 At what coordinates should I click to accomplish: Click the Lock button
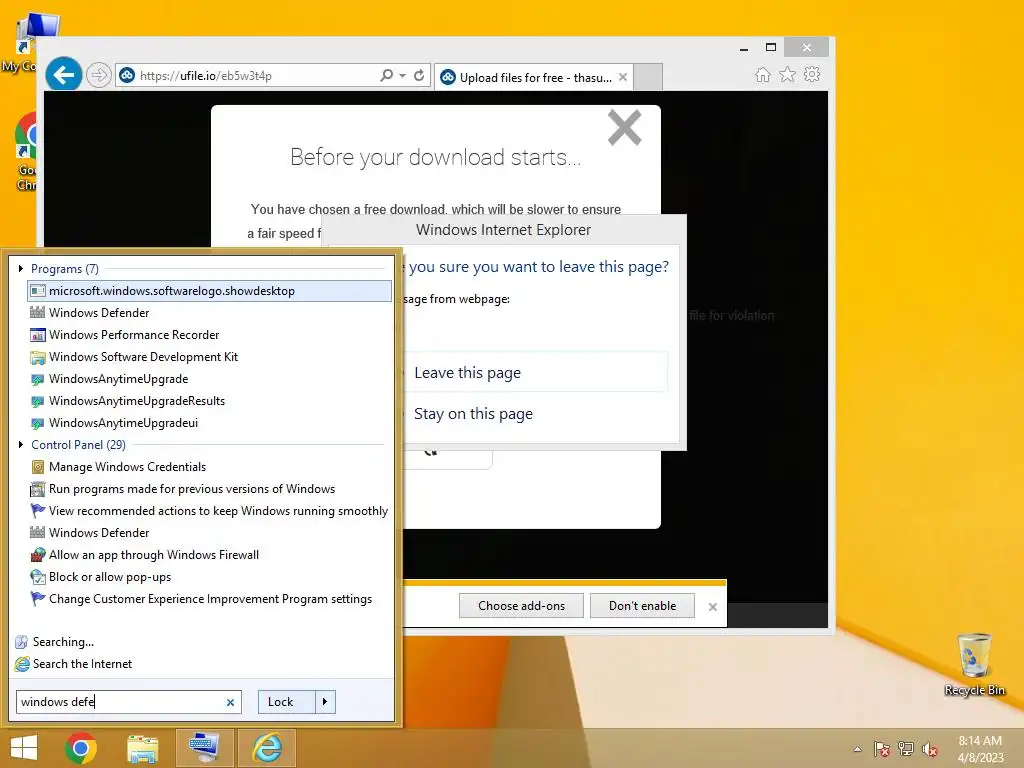pyautogui.click(x=286, y=702)
